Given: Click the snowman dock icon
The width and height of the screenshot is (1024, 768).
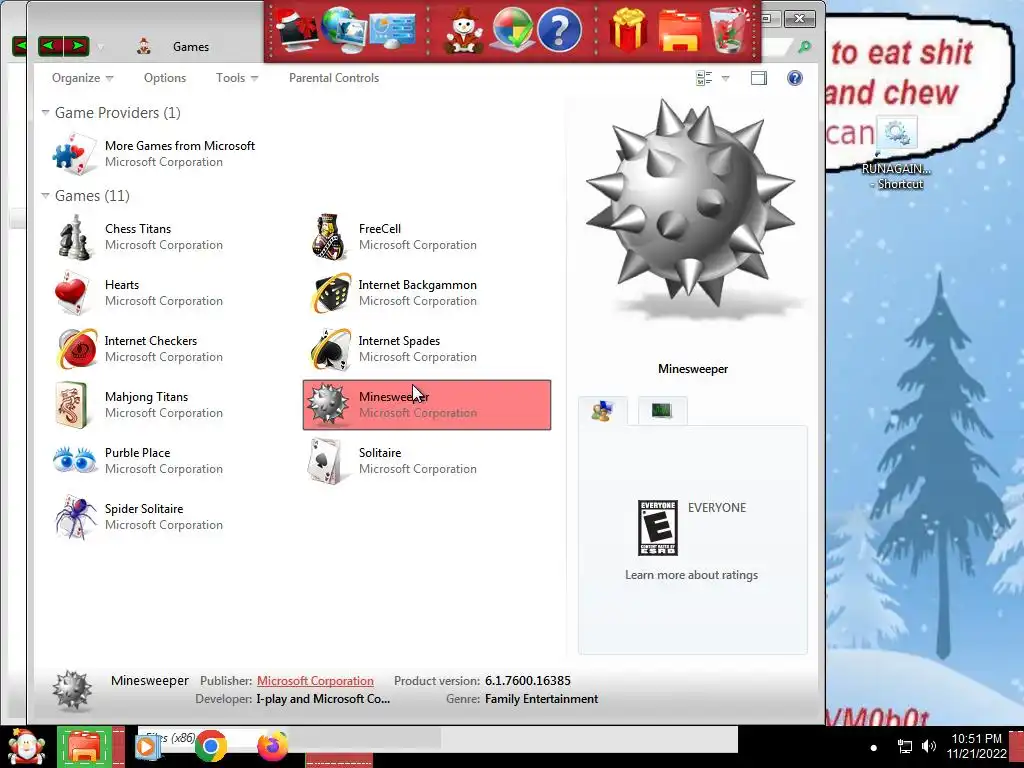Looking at the screenshot, I should 463,30.
